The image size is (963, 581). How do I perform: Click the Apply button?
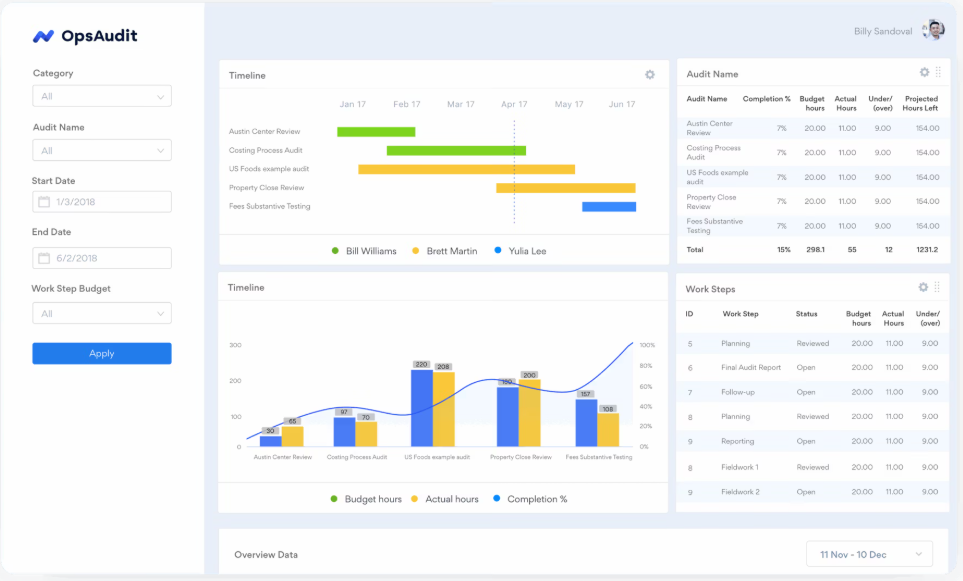pos(101,353)
